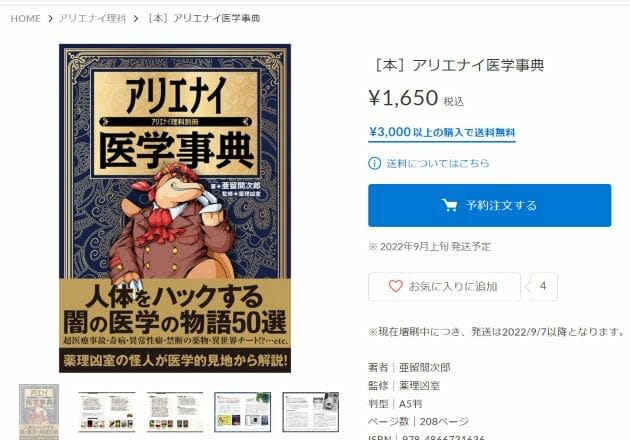Click the chevron after アリエナイ理科
Viewport: 630px width, 440px height.
[136, 18]
